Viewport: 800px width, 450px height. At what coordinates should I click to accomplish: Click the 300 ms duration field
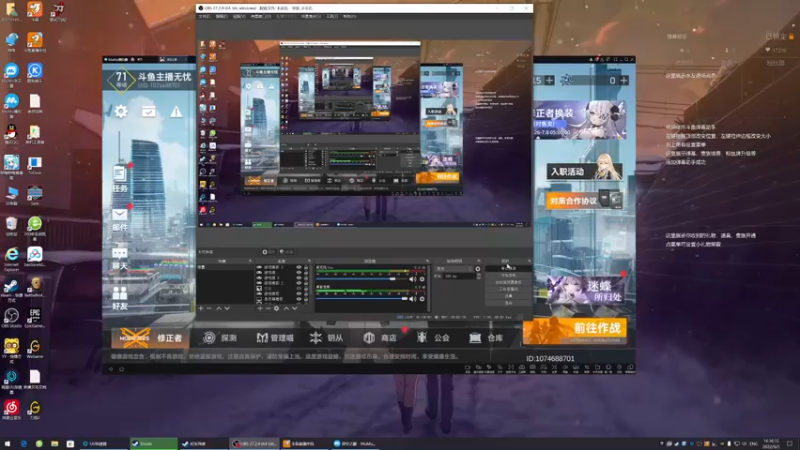point(459,276)
